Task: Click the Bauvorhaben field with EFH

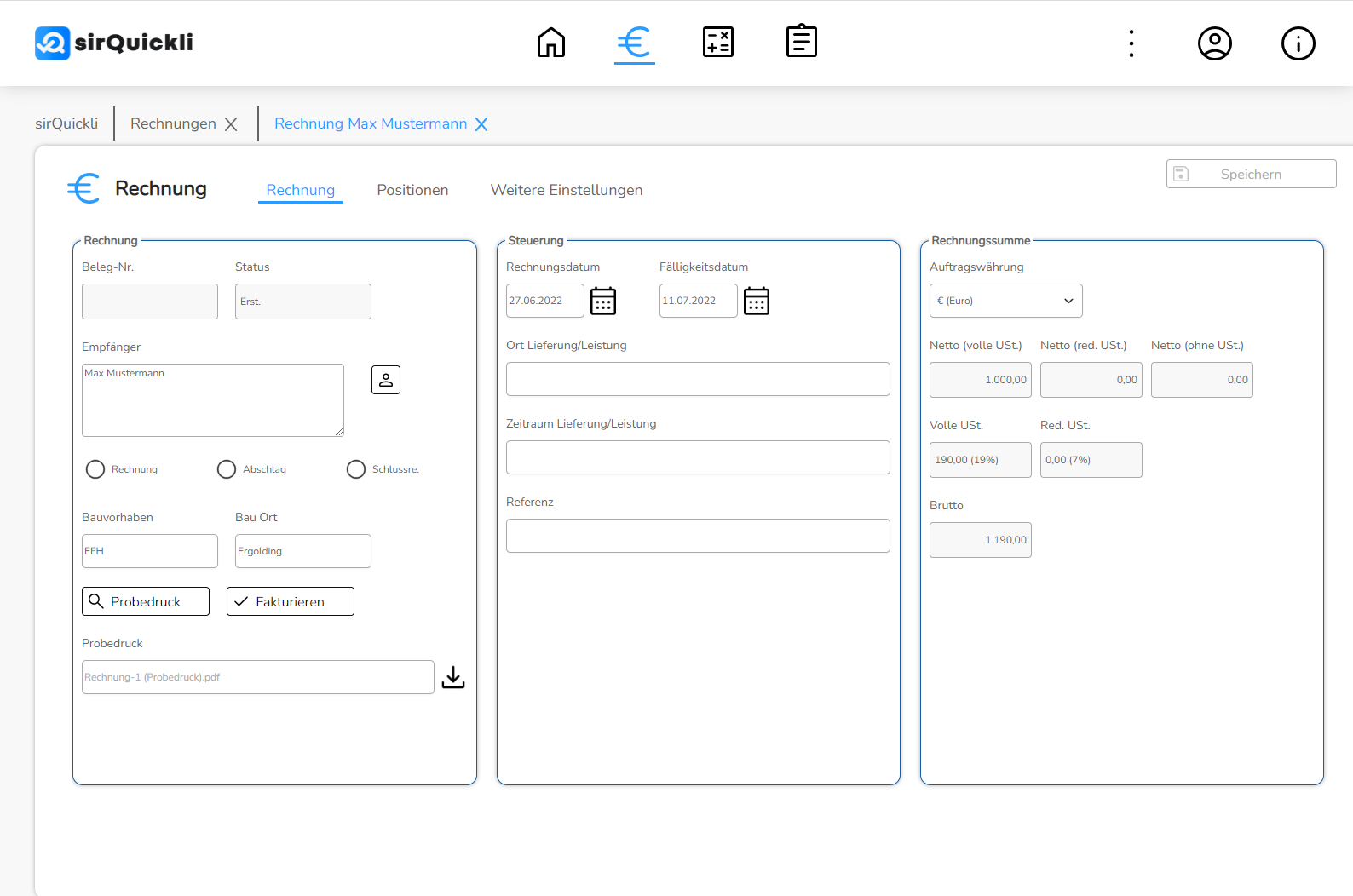Action: 150,551
